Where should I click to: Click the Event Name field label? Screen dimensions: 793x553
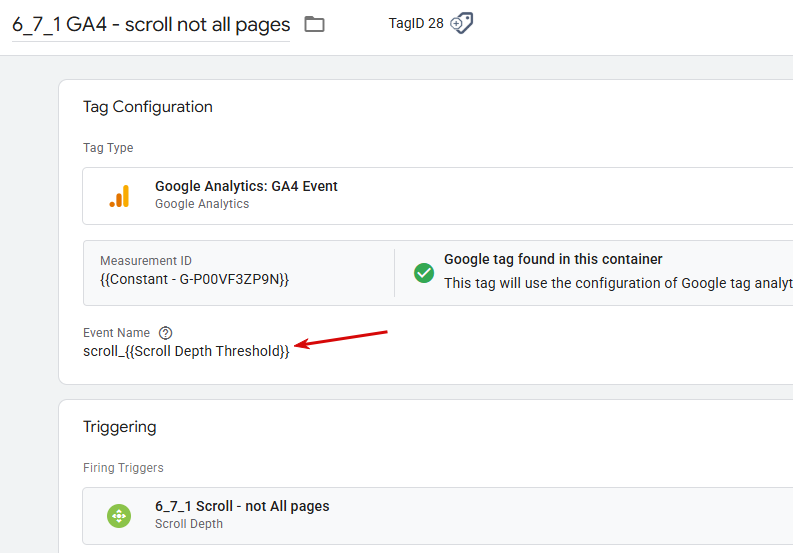(x=116, y=333)
